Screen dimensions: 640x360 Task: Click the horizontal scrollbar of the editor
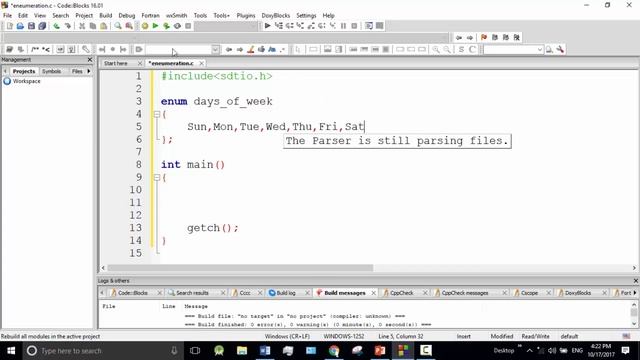point(240,268)
